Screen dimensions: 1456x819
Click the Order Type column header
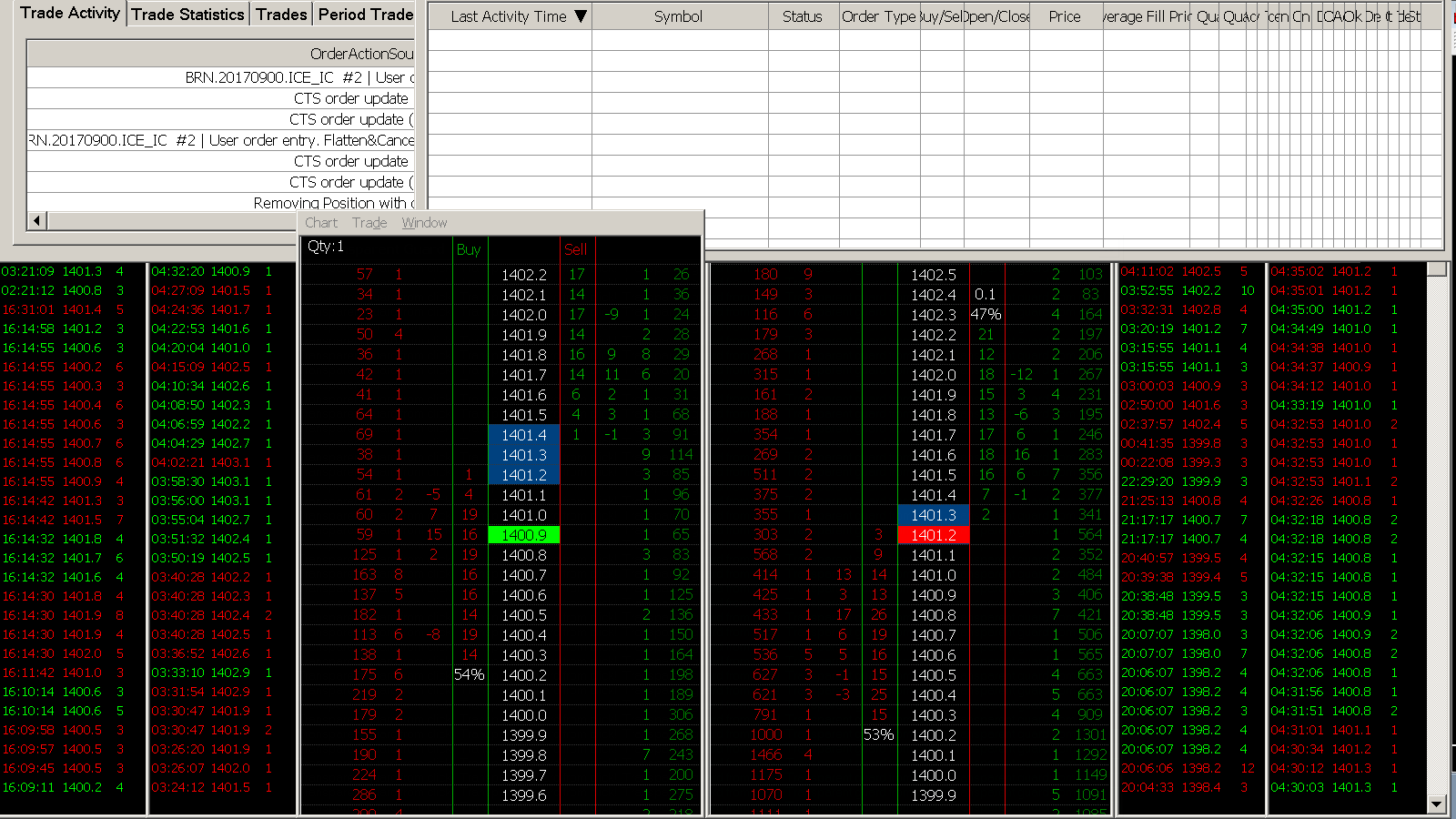878,15
